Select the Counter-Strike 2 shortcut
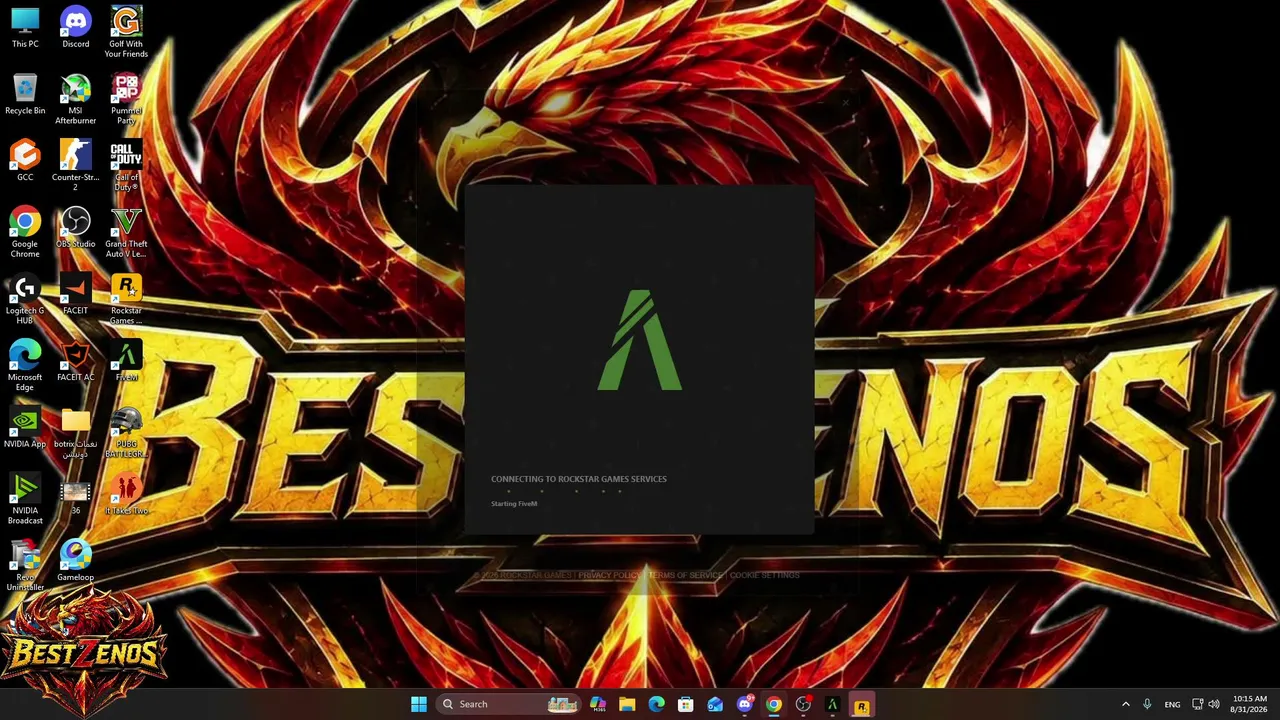Image resolution: width=1280 pixels, height=720 pixels. coord(75,165)
